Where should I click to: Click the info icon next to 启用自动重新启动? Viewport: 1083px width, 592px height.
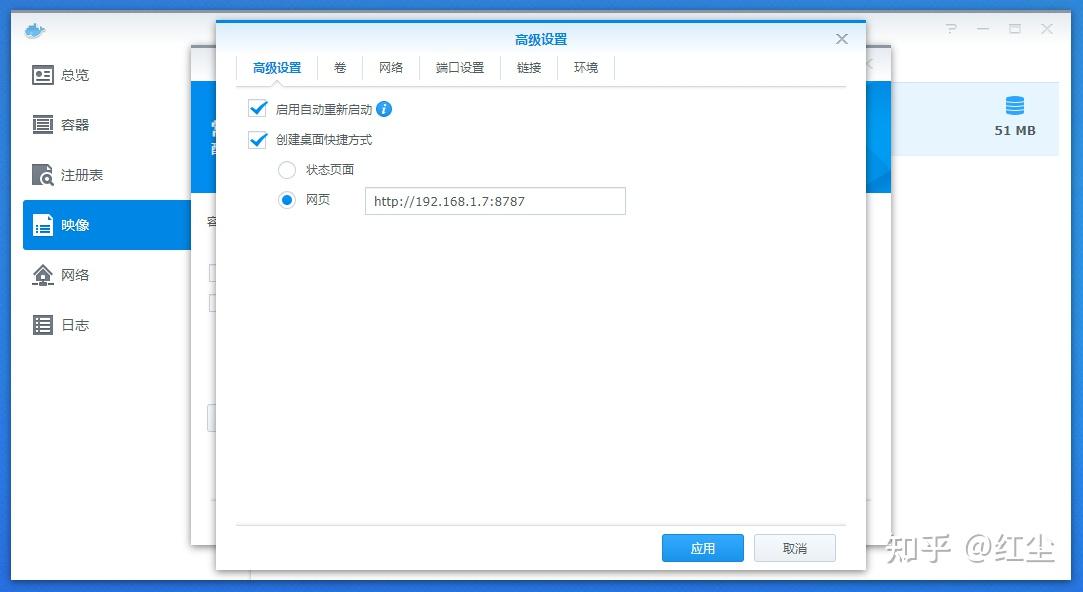383,111
